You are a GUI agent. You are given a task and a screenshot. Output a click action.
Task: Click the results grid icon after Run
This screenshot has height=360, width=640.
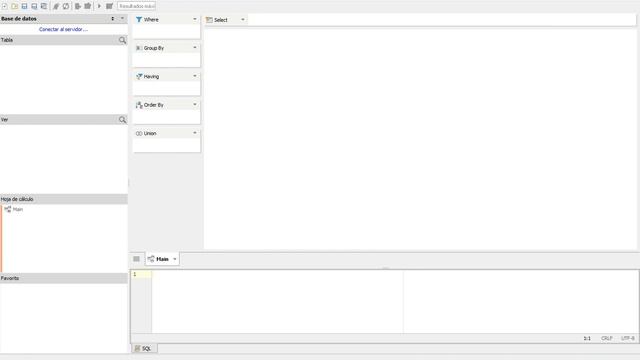(x=109, y=6)
